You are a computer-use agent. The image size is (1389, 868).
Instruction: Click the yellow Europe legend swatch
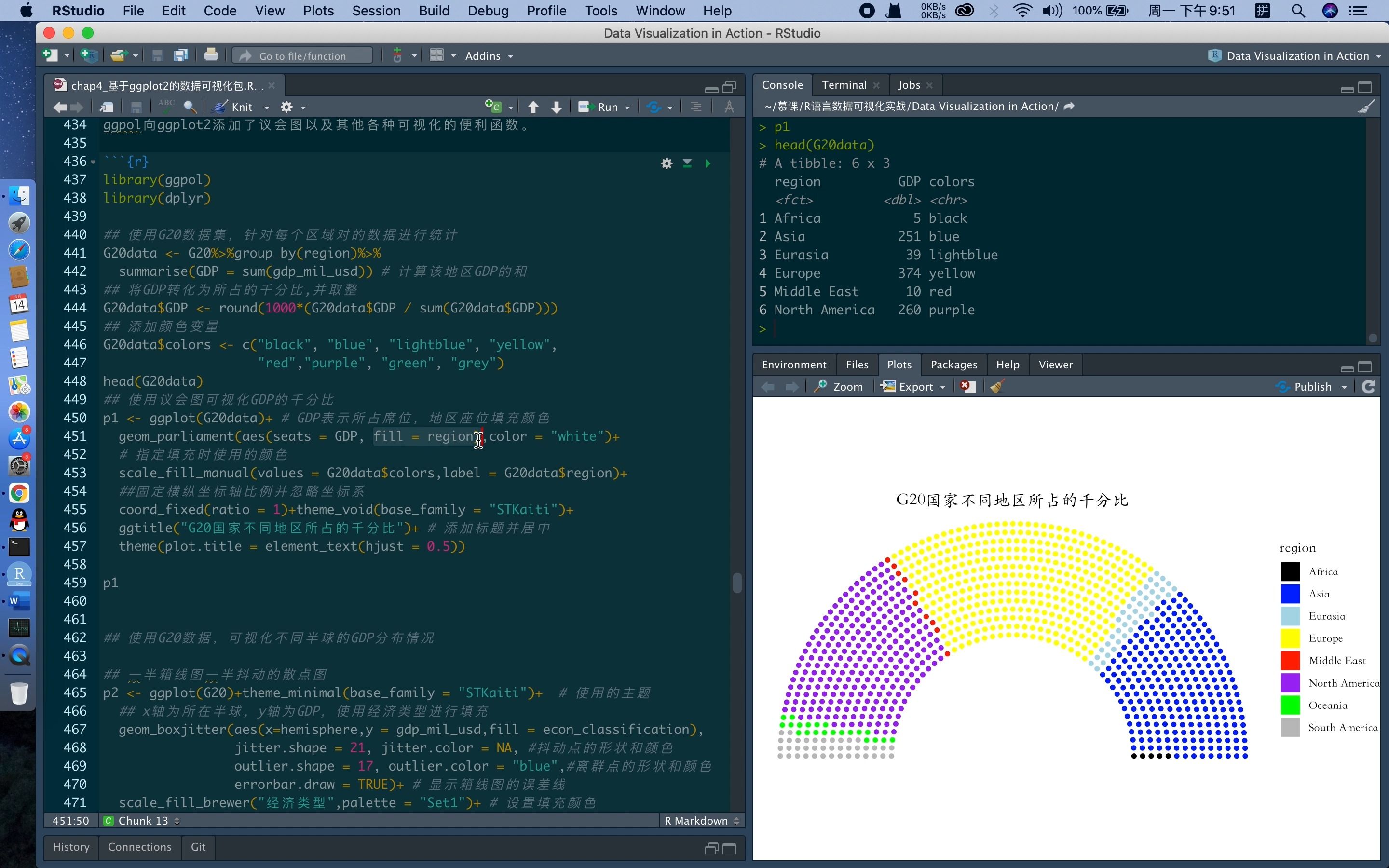pyautogui.click(x=1290, y=638)
